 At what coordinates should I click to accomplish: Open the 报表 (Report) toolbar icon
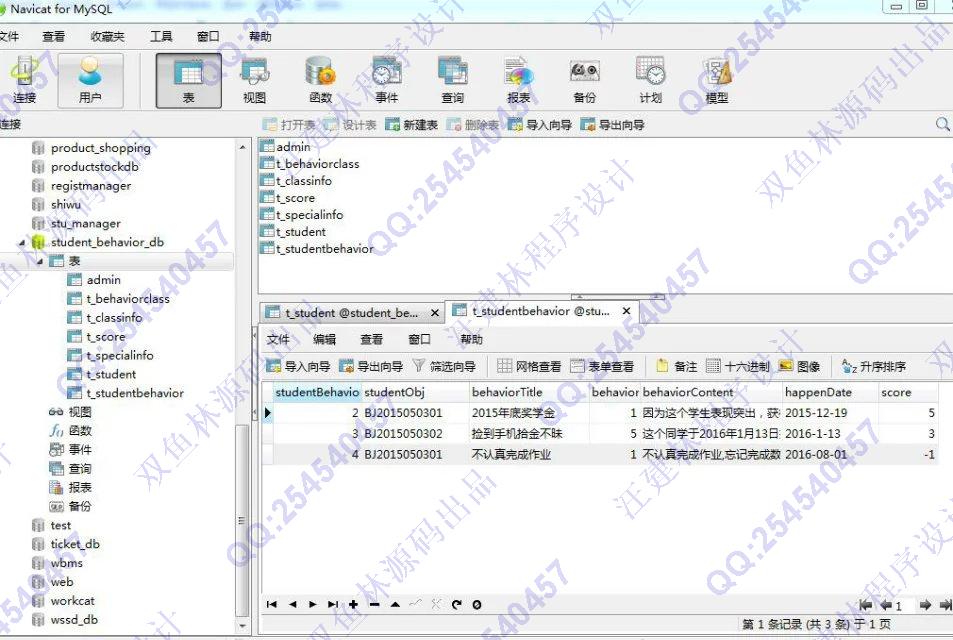(518, 80)
